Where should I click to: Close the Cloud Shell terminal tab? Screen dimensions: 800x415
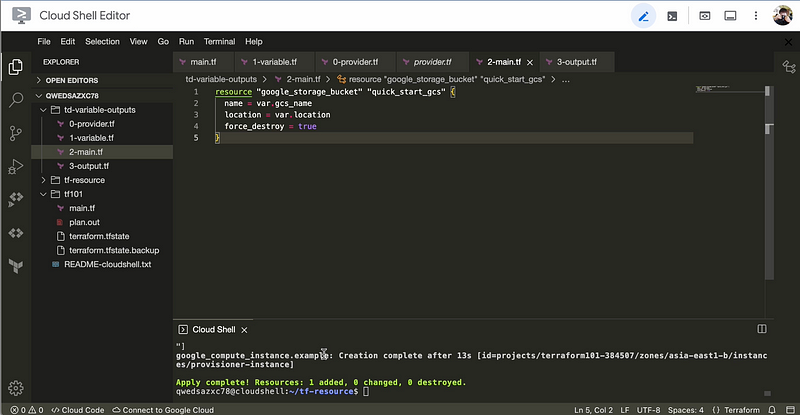click(x=244, y=330)
